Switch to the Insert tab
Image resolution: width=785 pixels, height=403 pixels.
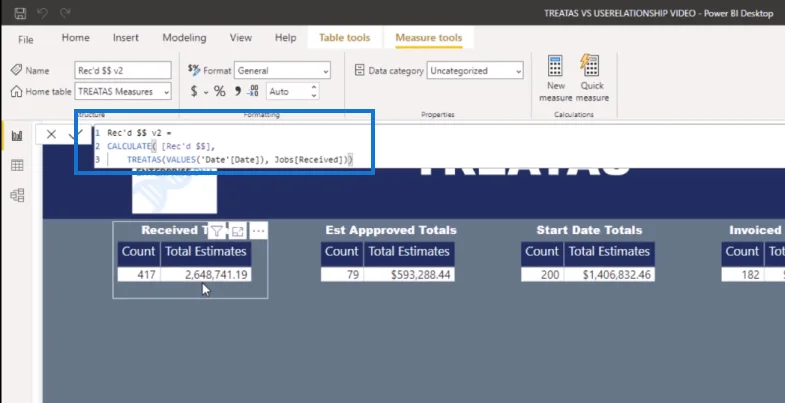click(126, 38)
